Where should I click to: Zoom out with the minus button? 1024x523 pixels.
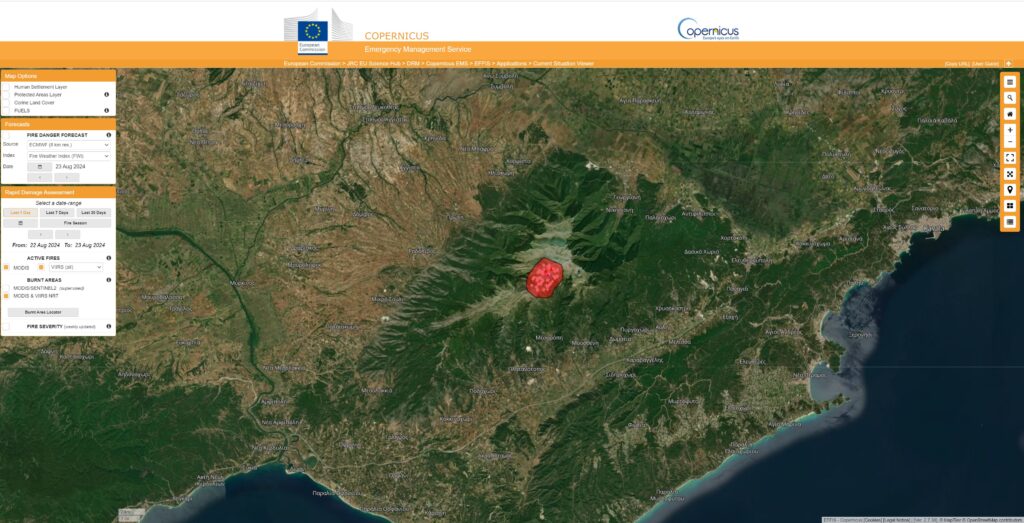(1009, 142)
